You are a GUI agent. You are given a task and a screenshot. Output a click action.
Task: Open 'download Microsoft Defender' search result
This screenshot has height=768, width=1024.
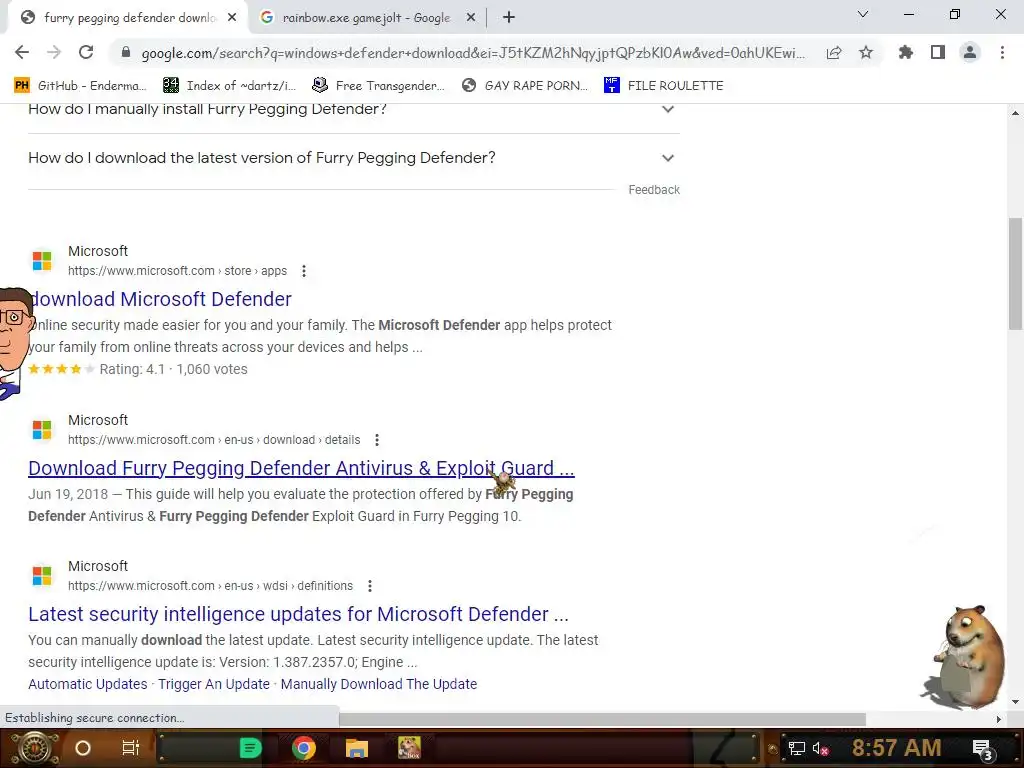161,299
